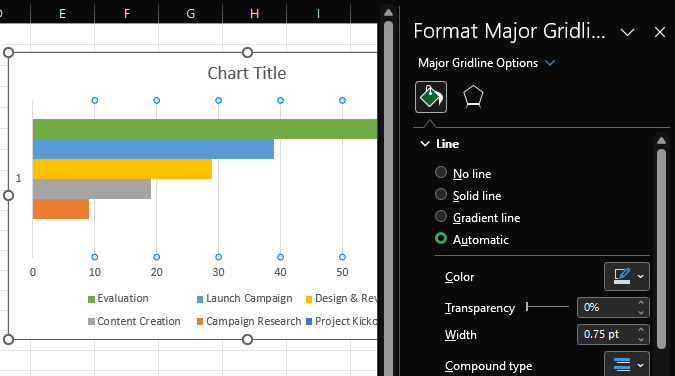
Task: Select column F header
Action: tap(127, 14)
